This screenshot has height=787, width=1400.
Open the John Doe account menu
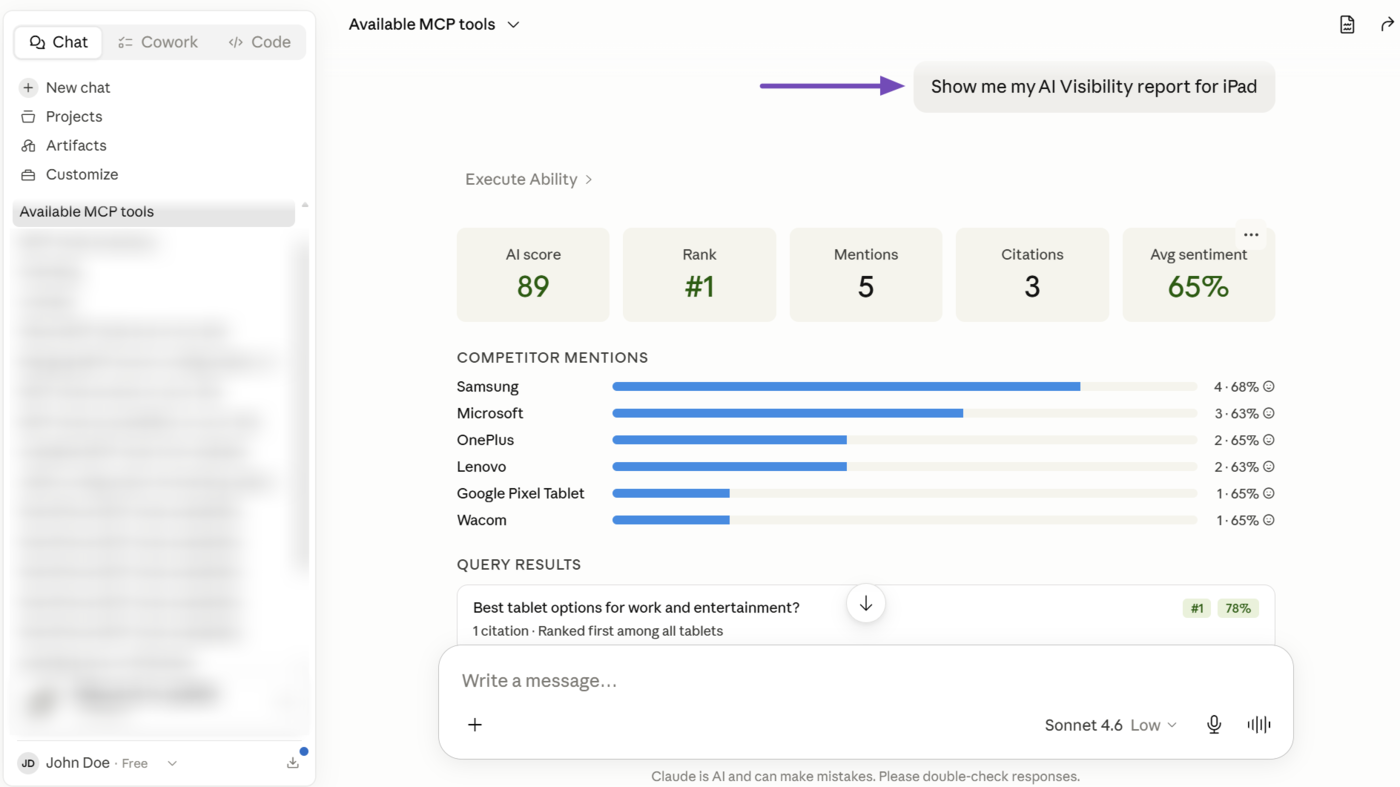tap(98, 763)
